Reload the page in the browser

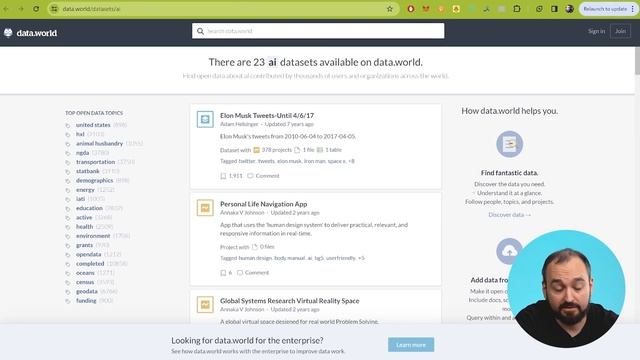[36, 9]
